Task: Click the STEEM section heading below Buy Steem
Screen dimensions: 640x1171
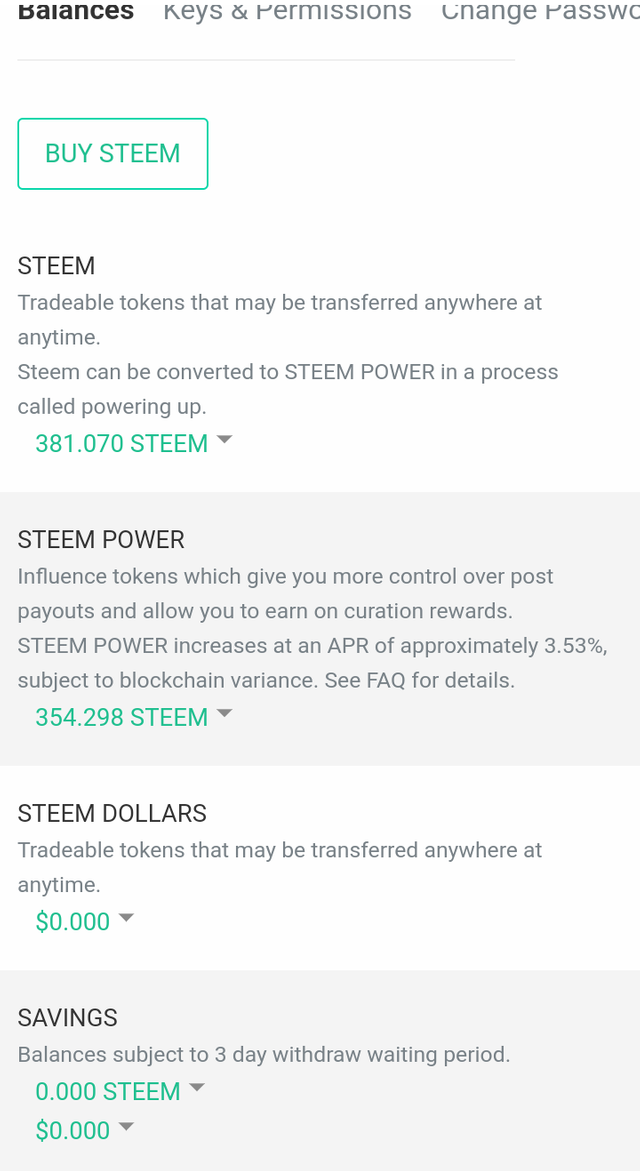Action: click(x=56, y=266)
